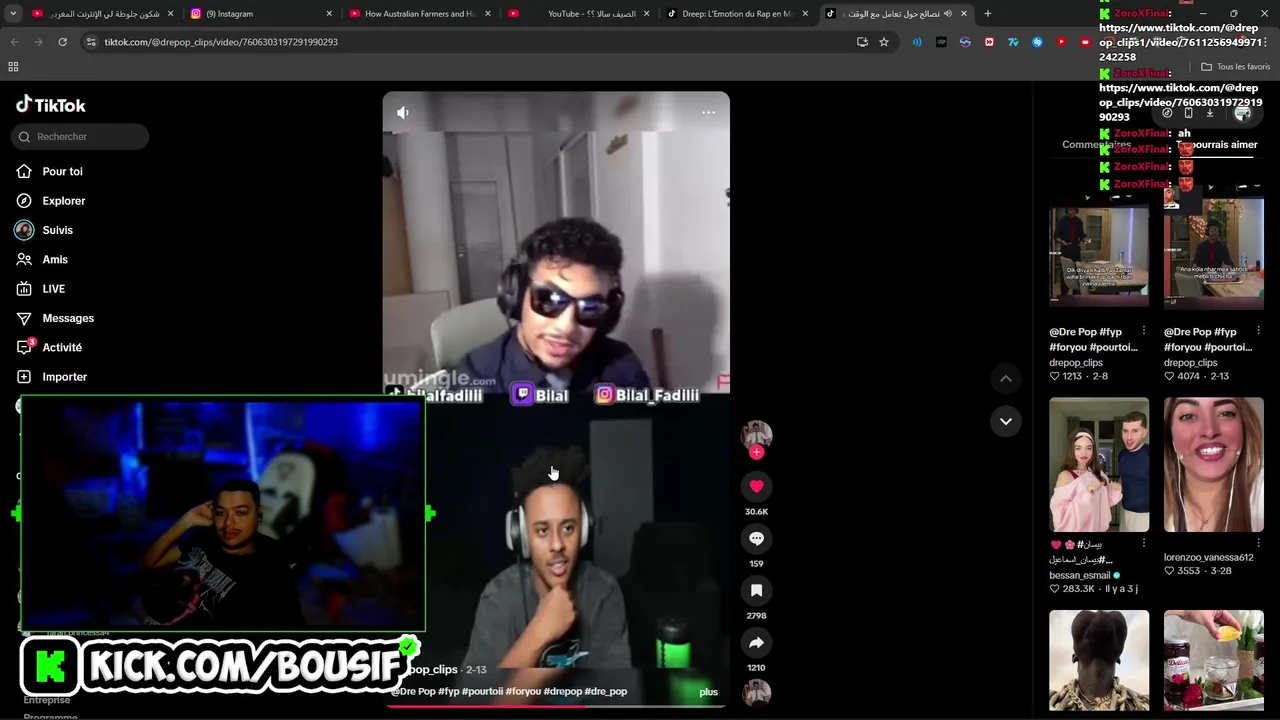
Task: Seek on the red video progress bar
Action: 555,705
